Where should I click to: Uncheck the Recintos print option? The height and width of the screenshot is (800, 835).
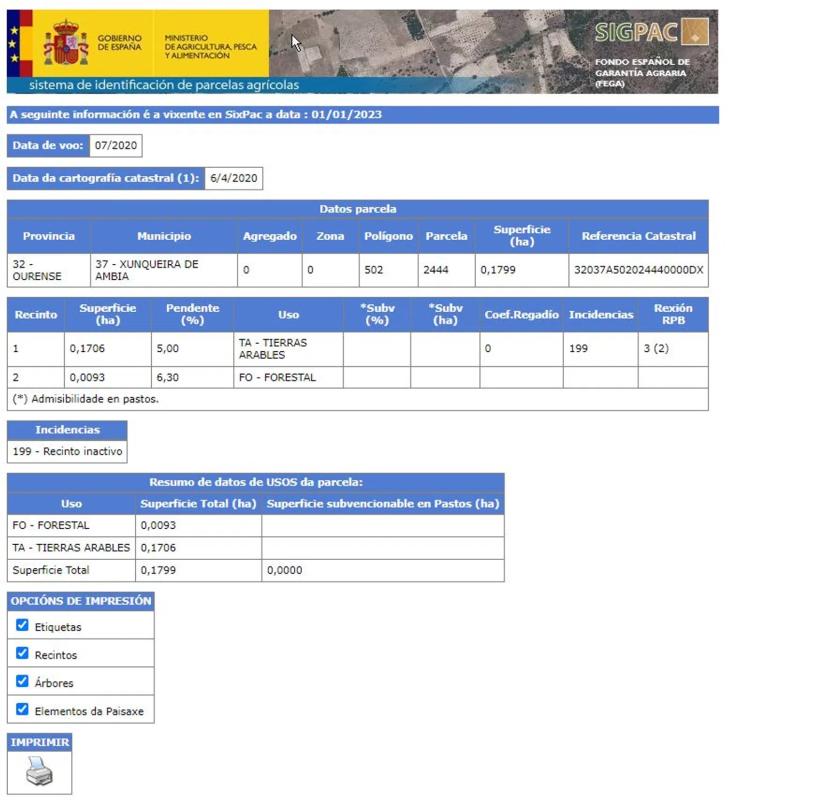pyautogui.click(x=22, y=654)
